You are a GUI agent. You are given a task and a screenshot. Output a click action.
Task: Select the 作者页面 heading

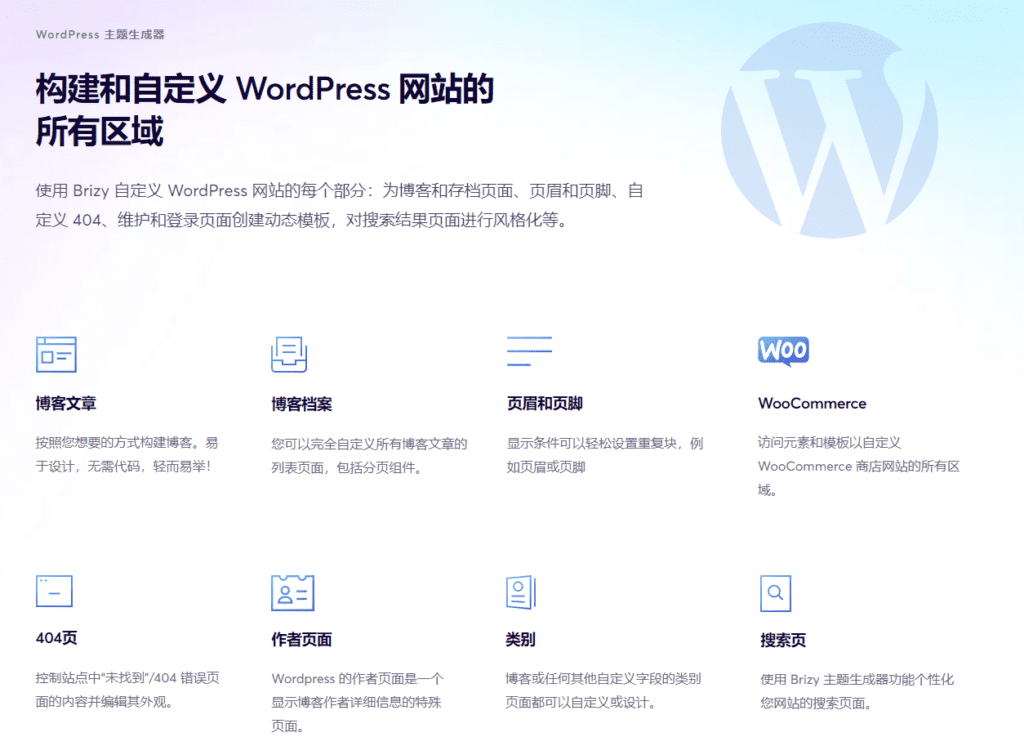point(302,640)
